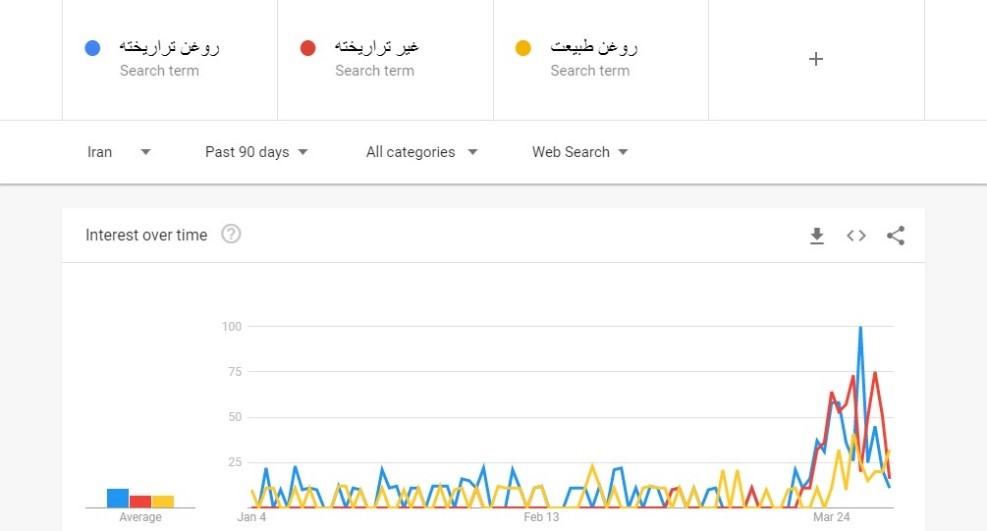Click the Mar 24 date label on the axis
Image resolution: width=987 pixels, height=531 pixels.
831,517
